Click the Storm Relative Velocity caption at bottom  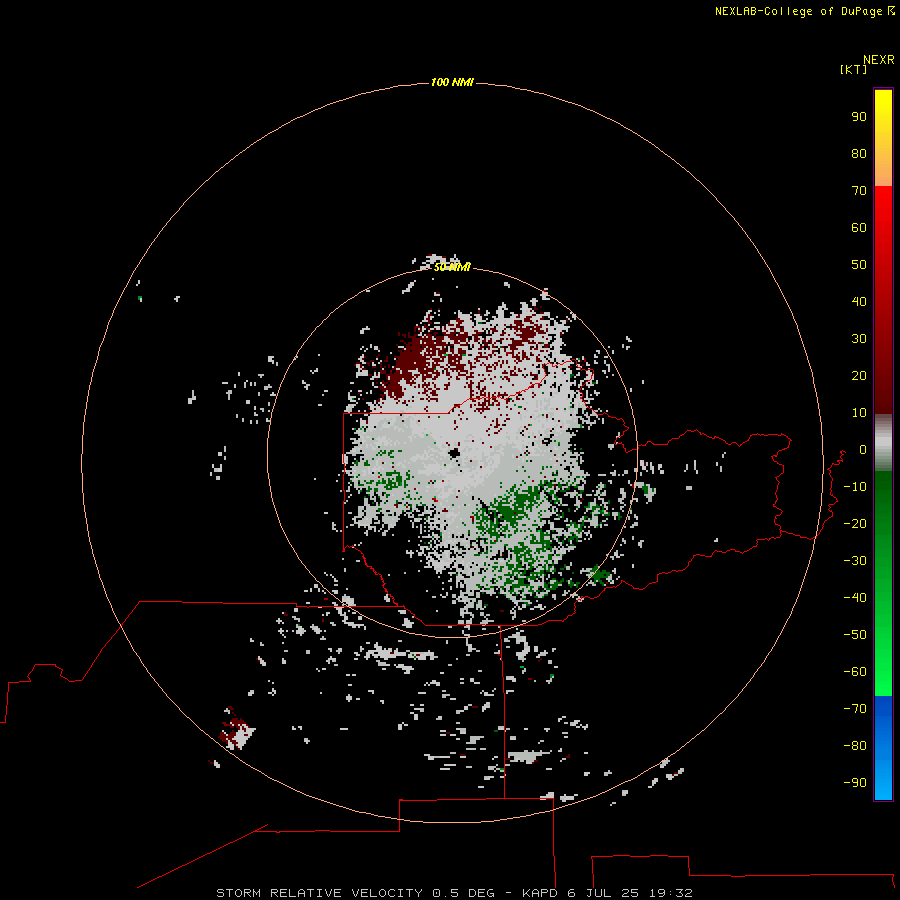click(x=454, y=893)
